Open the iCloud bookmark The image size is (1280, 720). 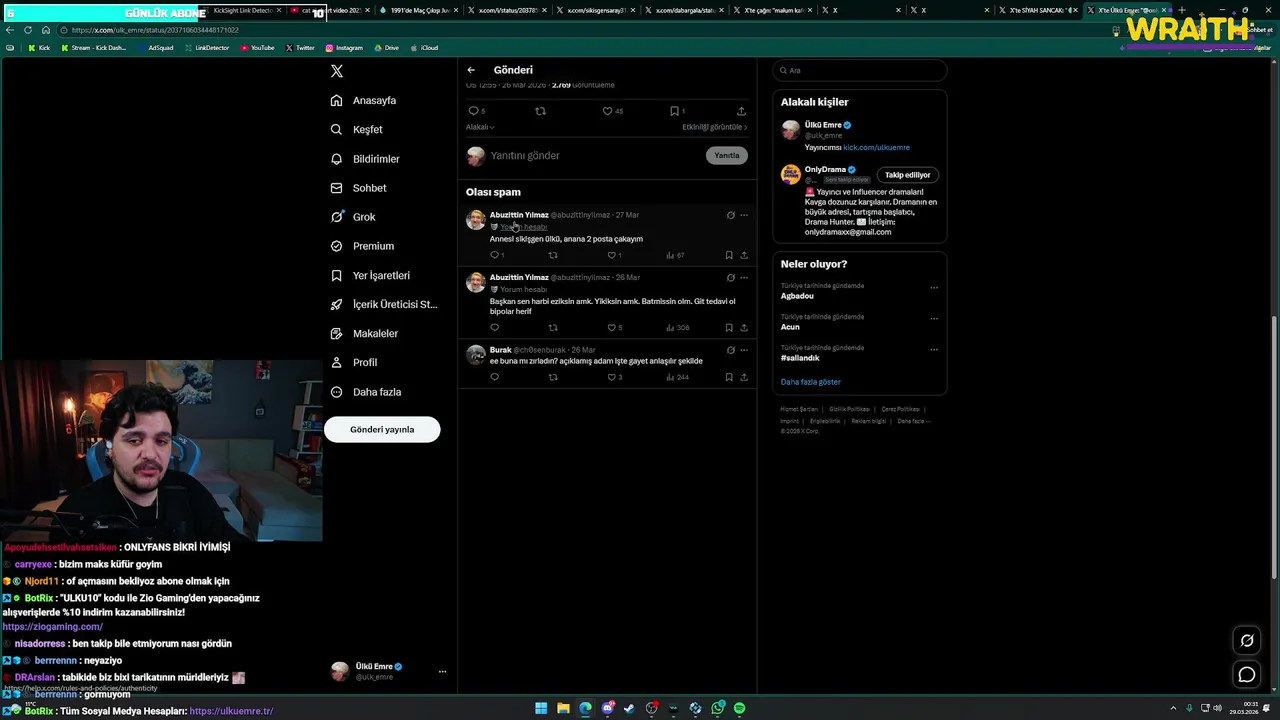click(424, 48)
